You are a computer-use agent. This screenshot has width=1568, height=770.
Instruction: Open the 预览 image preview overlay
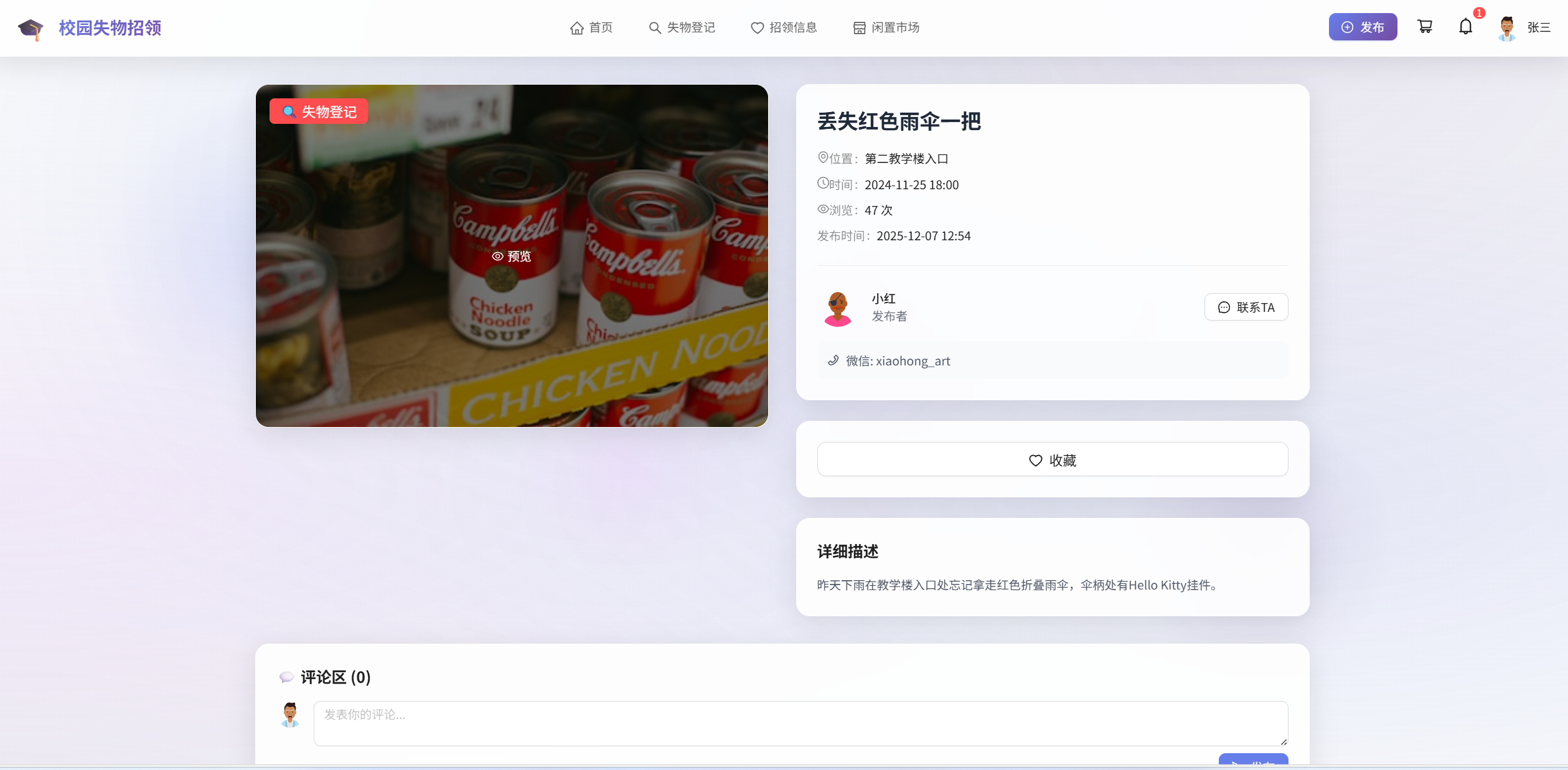pyautogui.click(x=511, y=256)
